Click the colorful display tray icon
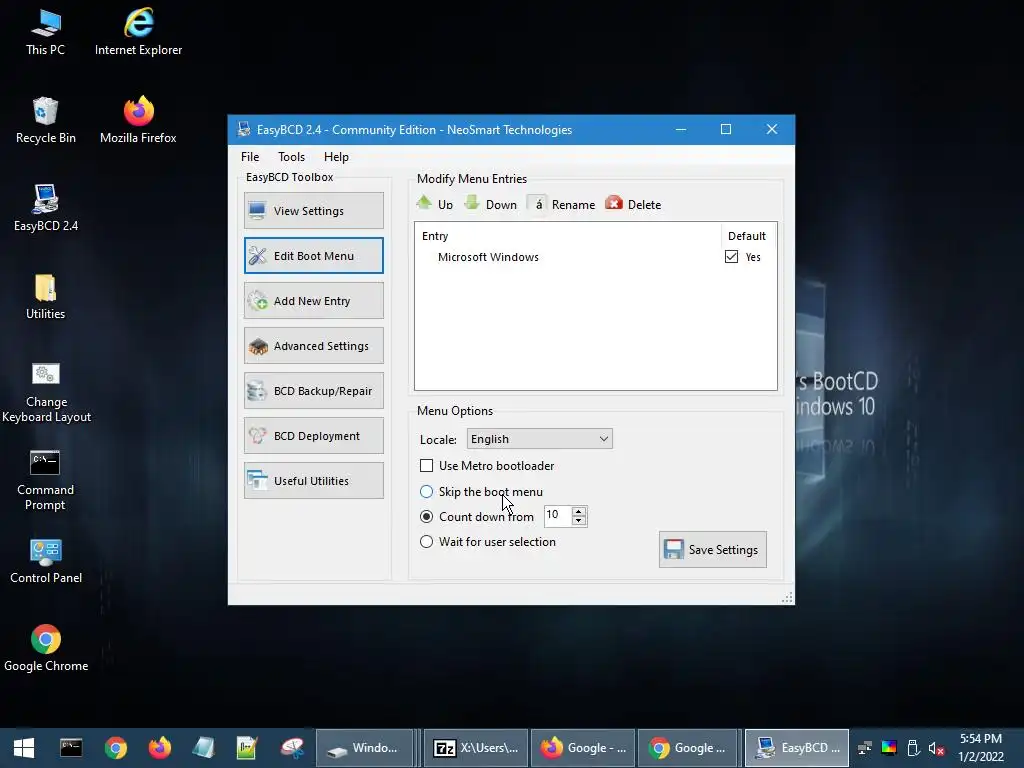The image size is (1024, 768). (x=889, y=748)
